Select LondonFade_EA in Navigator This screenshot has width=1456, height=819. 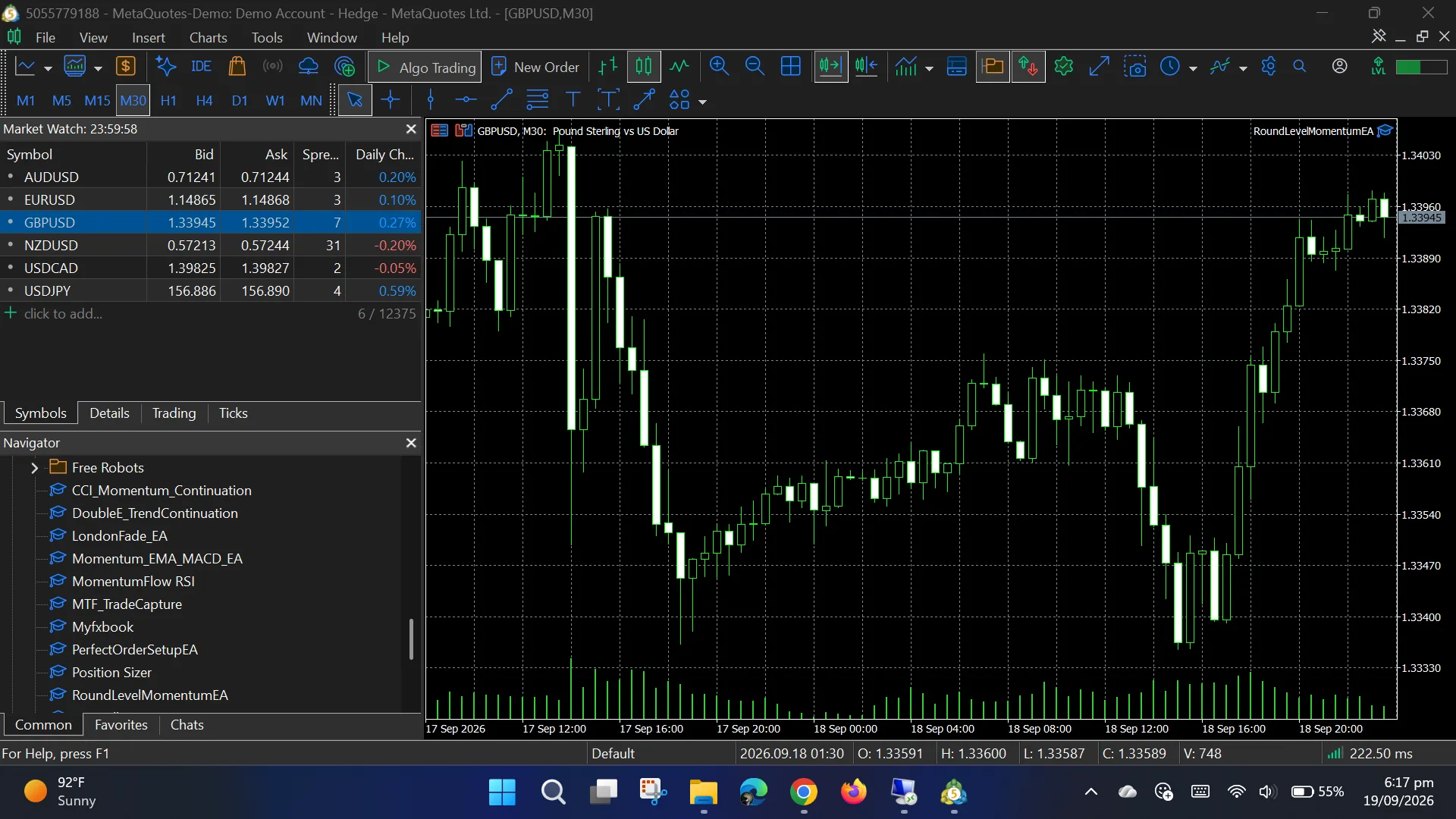coord(119,536)
